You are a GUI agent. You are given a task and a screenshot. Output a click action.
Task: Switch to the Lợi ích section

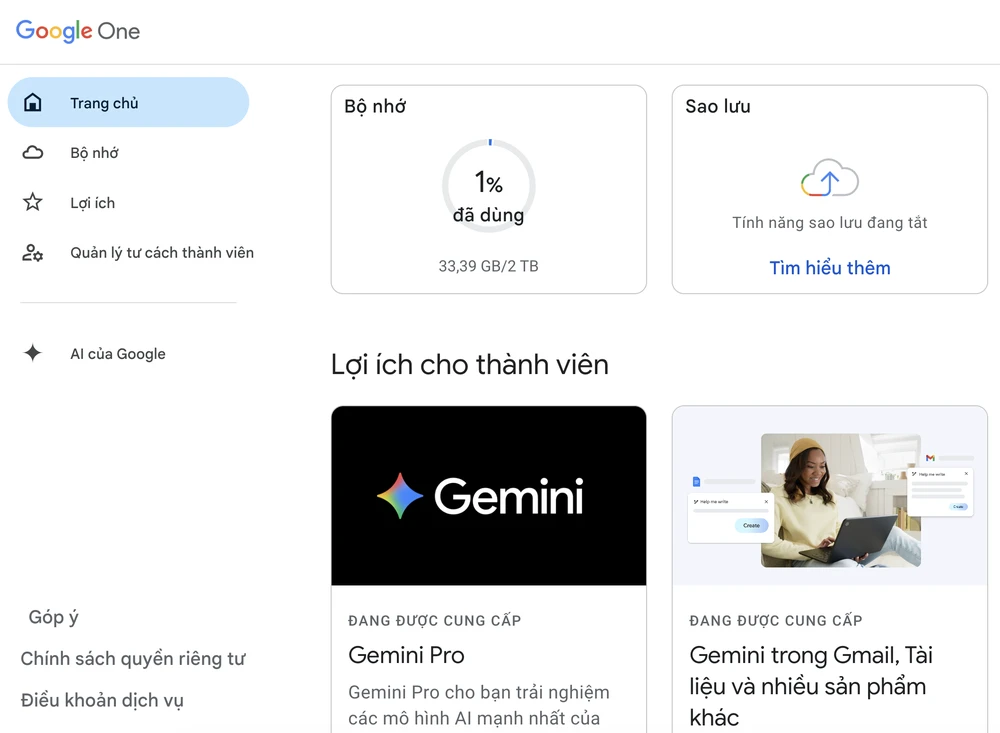92,202
